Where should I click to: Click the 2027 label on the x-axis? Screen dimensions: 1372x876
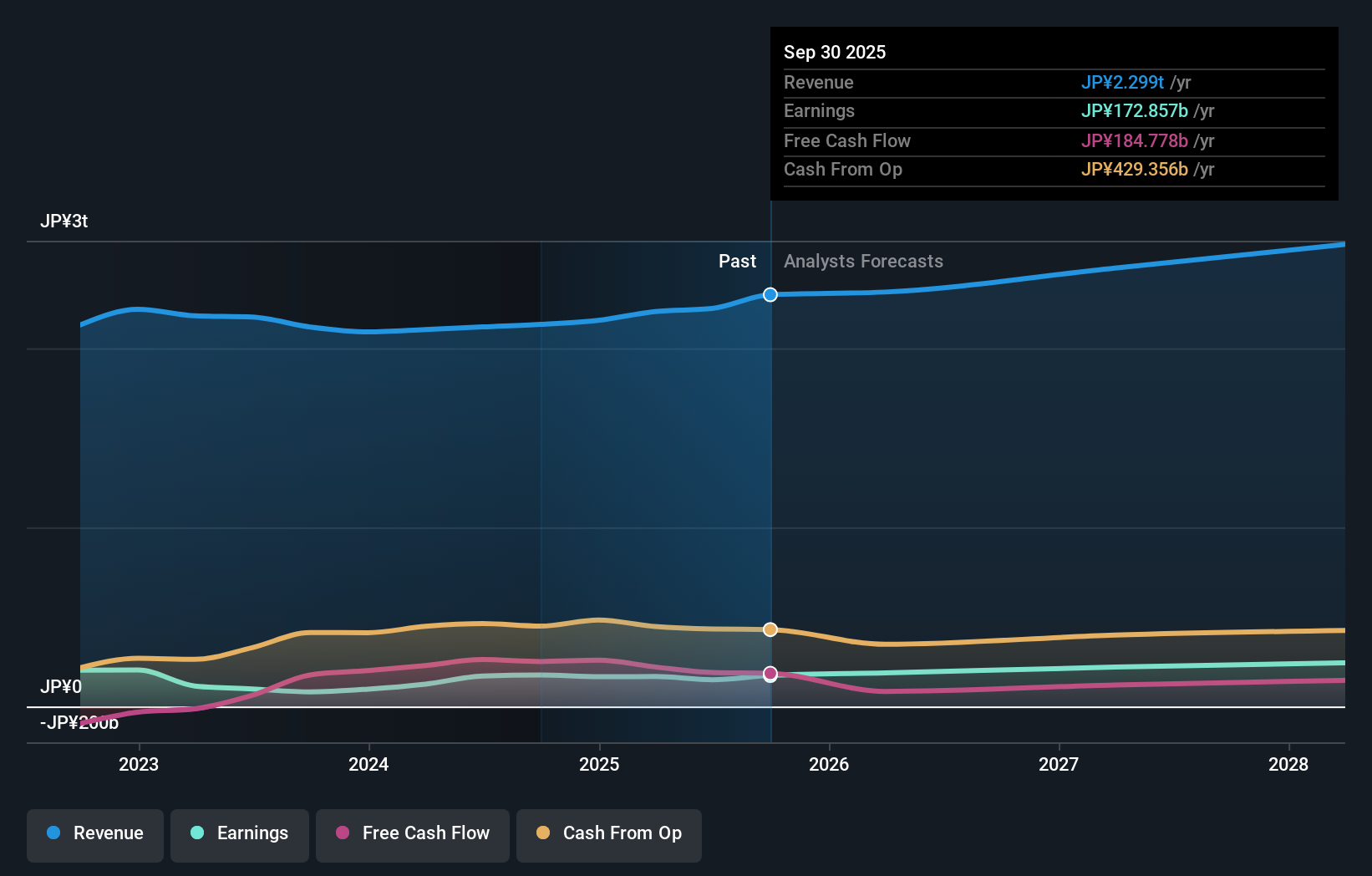pos(1059,764)
